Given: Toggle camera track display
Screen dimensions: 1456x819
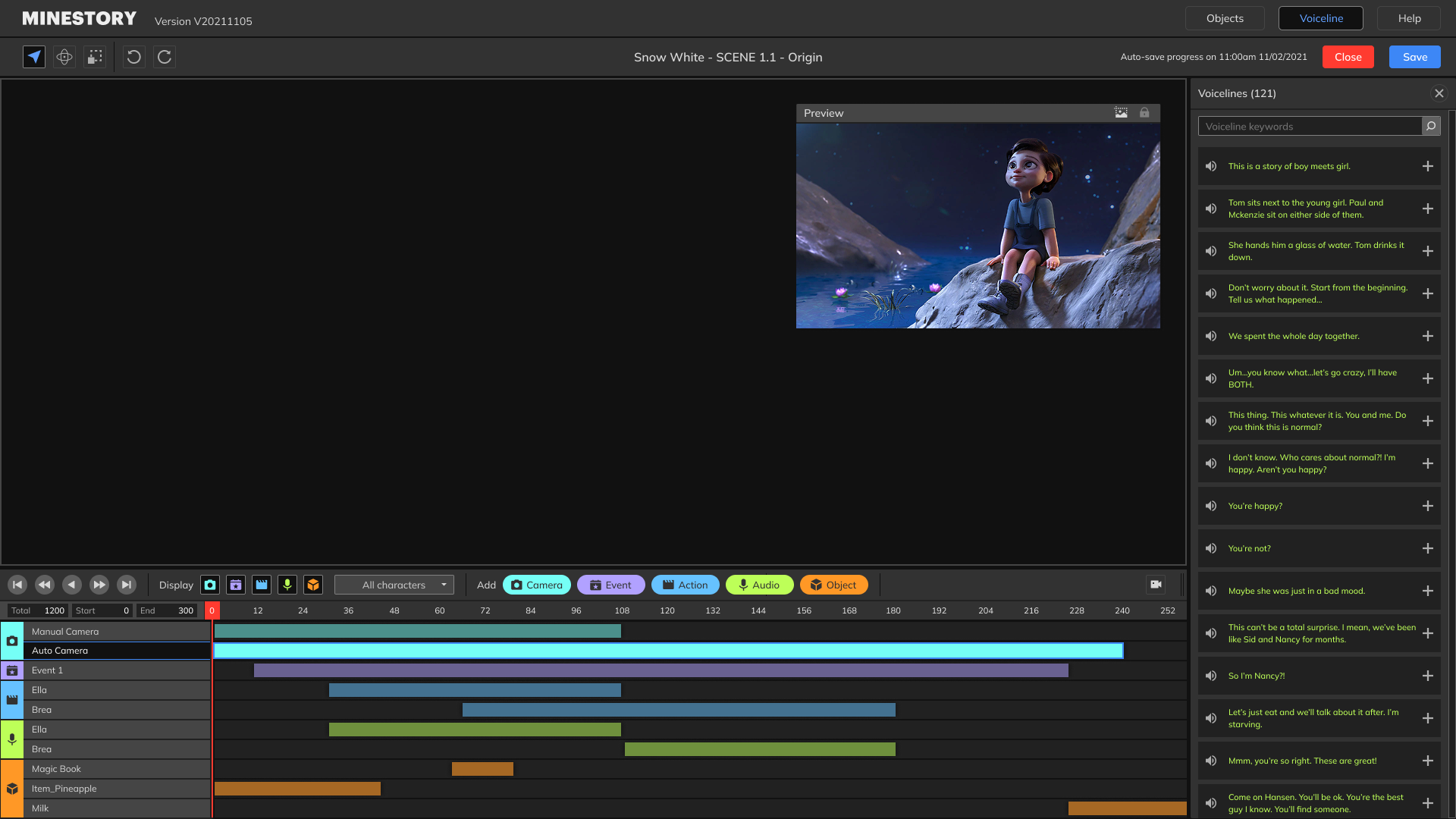Looking at the screenshot, I should pyautogui.click(x=210, y=585).
